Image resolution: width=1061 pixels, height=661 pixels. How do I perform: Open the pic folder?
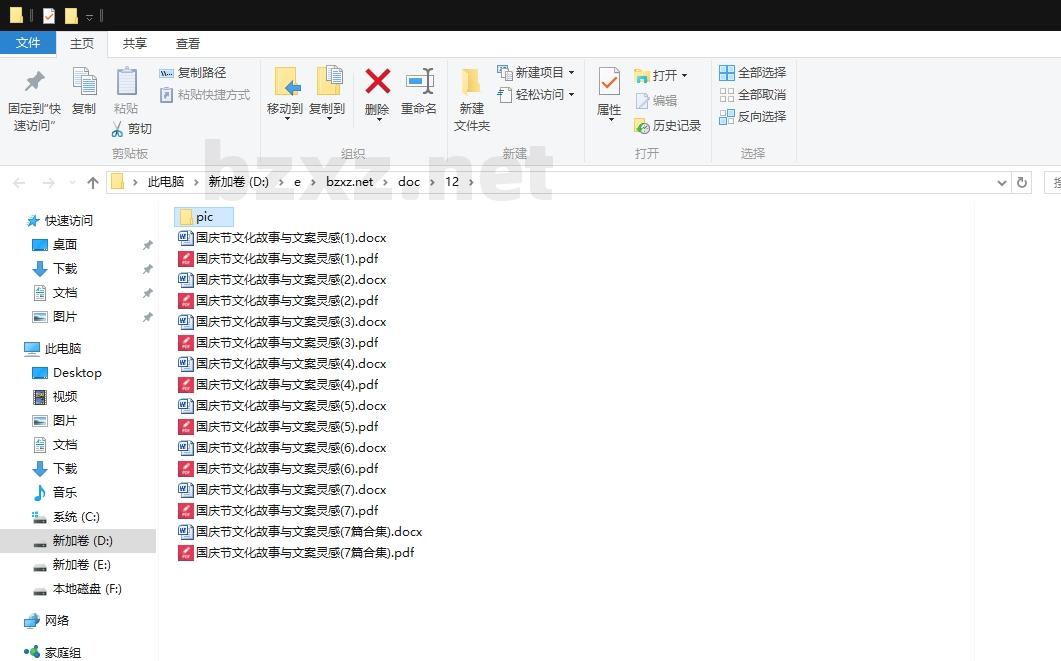pos(204,217)
